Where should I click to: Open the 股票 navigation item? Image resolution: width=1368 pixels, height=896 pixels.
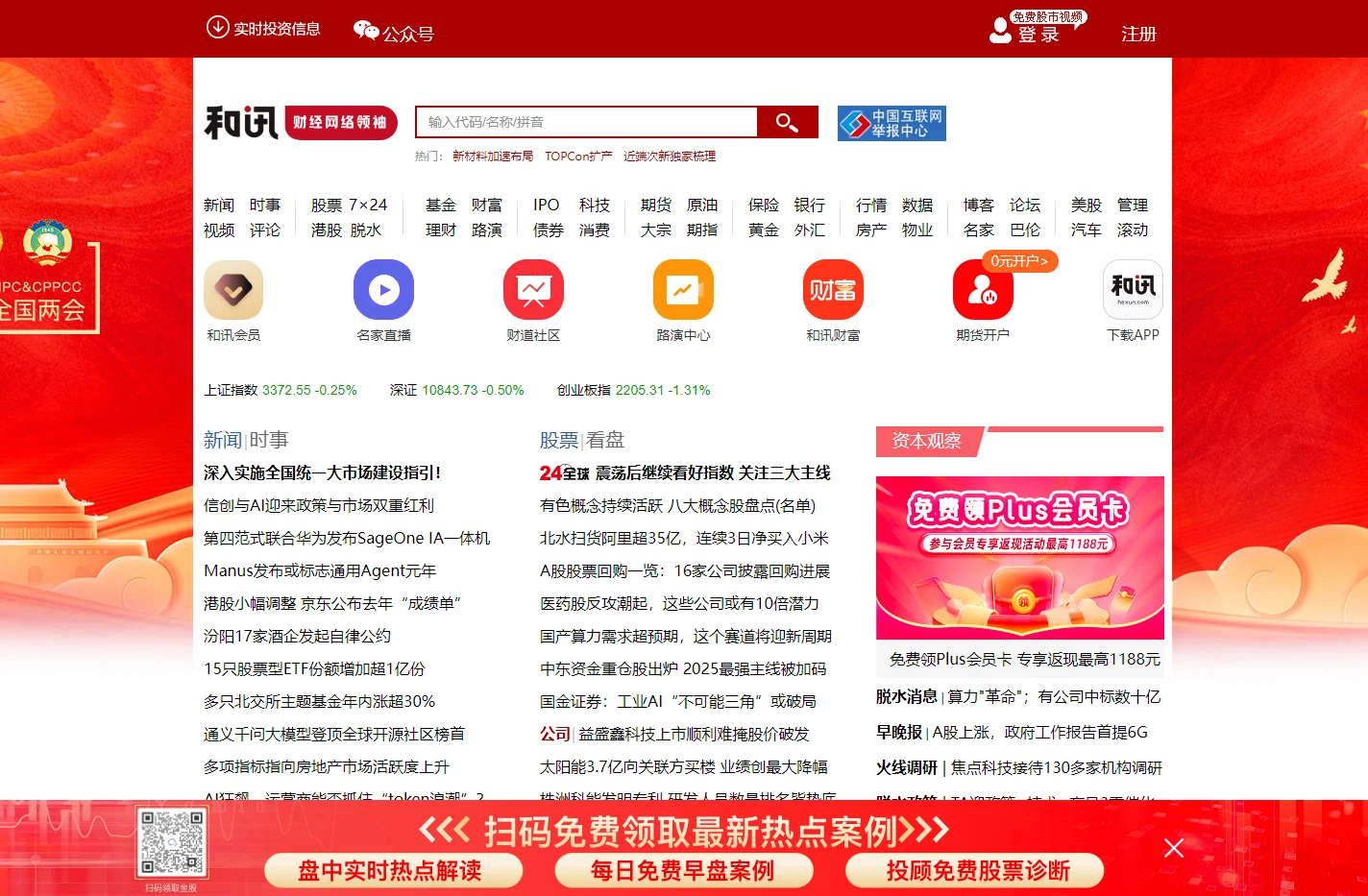click(327, 205)
